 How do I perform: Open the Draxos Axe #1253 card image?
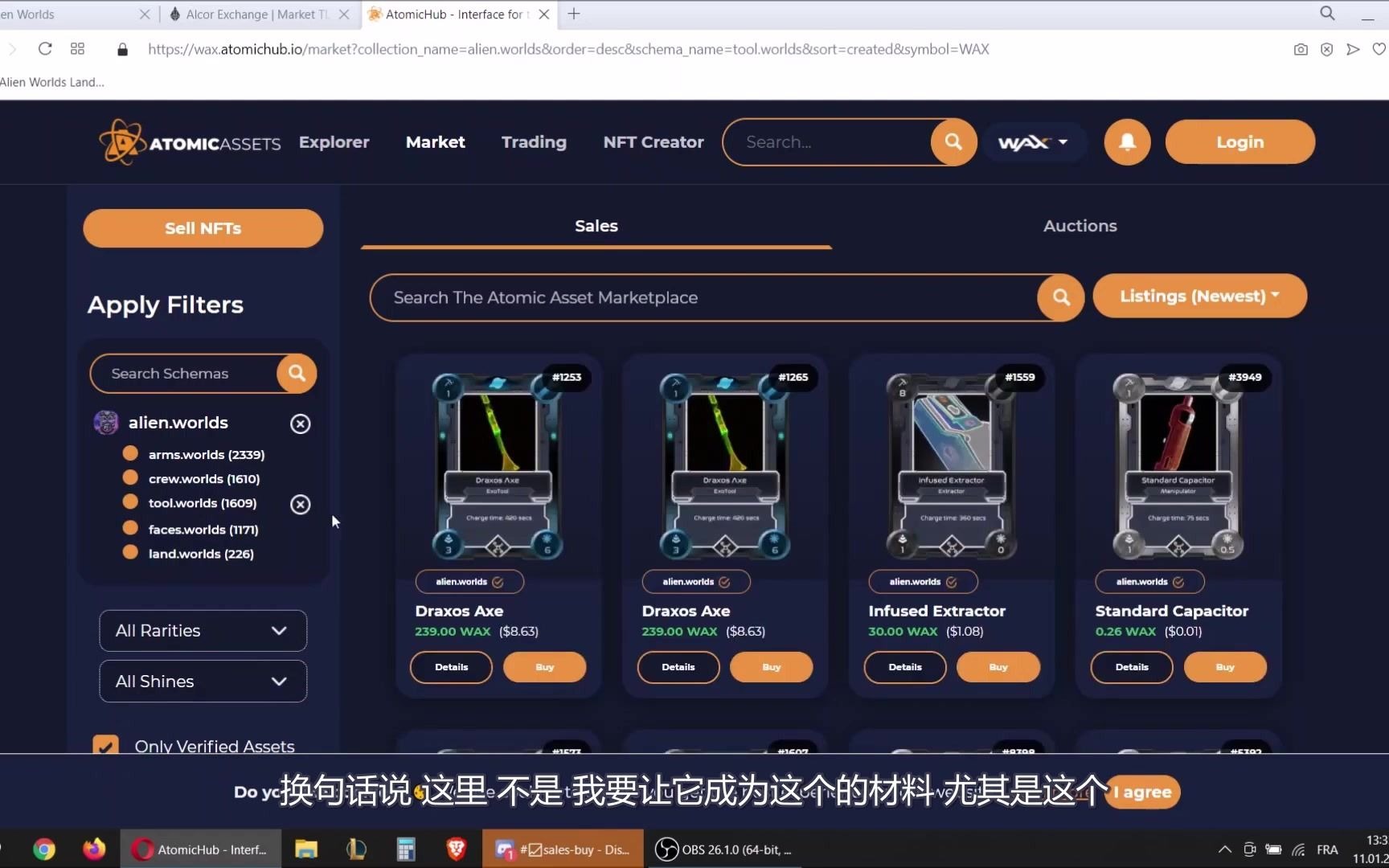point(498,466)
